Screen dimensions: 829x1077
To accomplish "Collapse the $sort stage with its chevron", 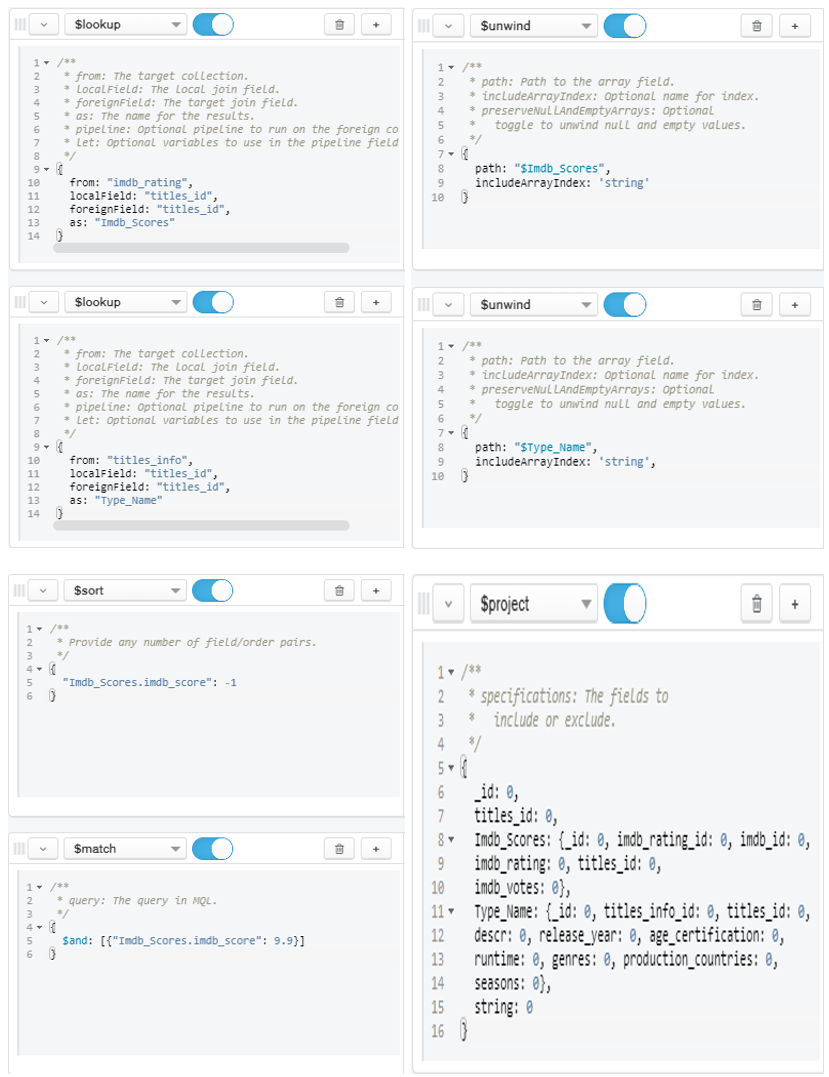I will coord(43,591).
